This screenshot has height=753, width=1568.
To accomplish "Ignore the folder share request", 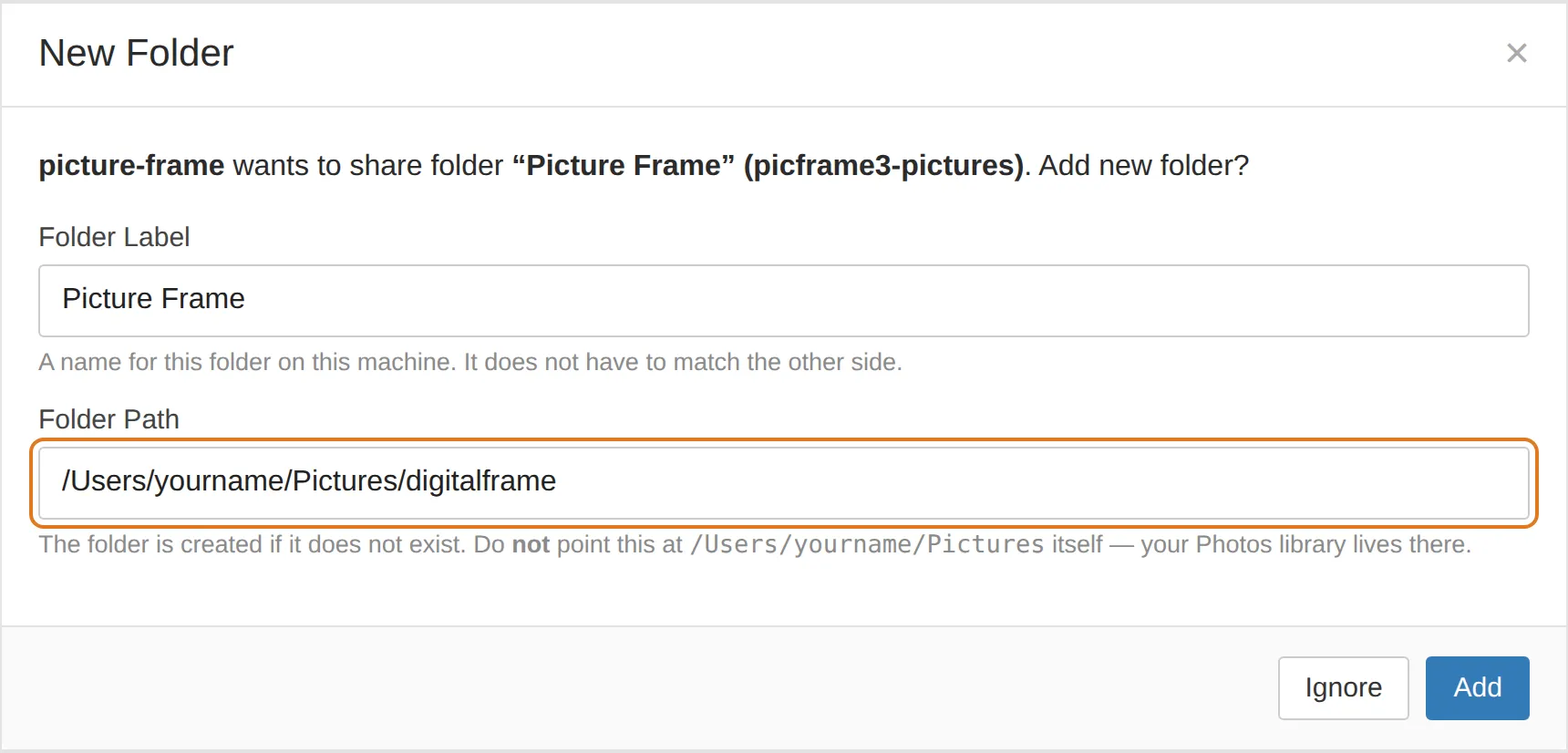I will point(1343,688).
